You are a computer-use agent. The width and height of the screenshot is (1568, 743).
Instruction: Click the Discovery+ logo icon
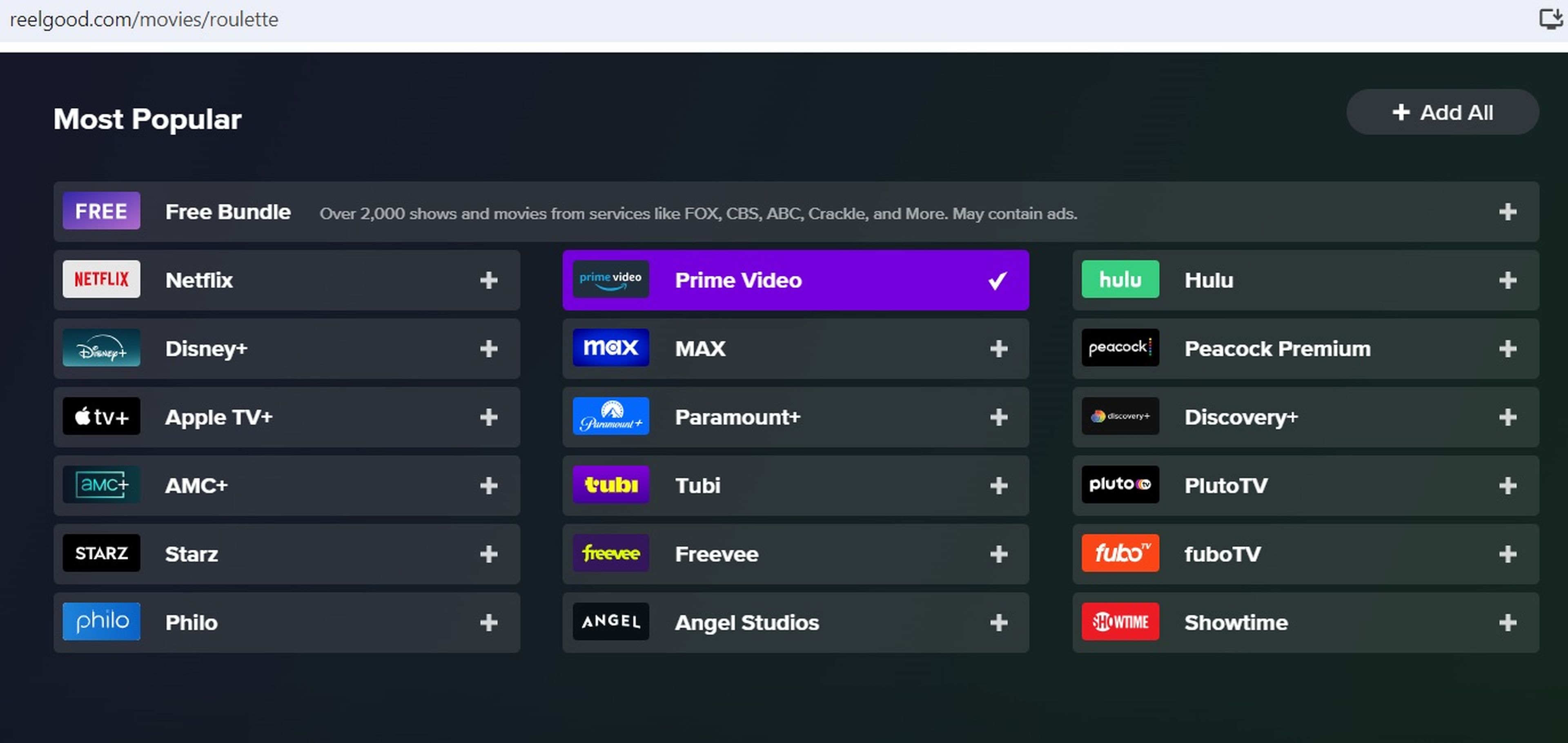click(x=1120, y=417)
